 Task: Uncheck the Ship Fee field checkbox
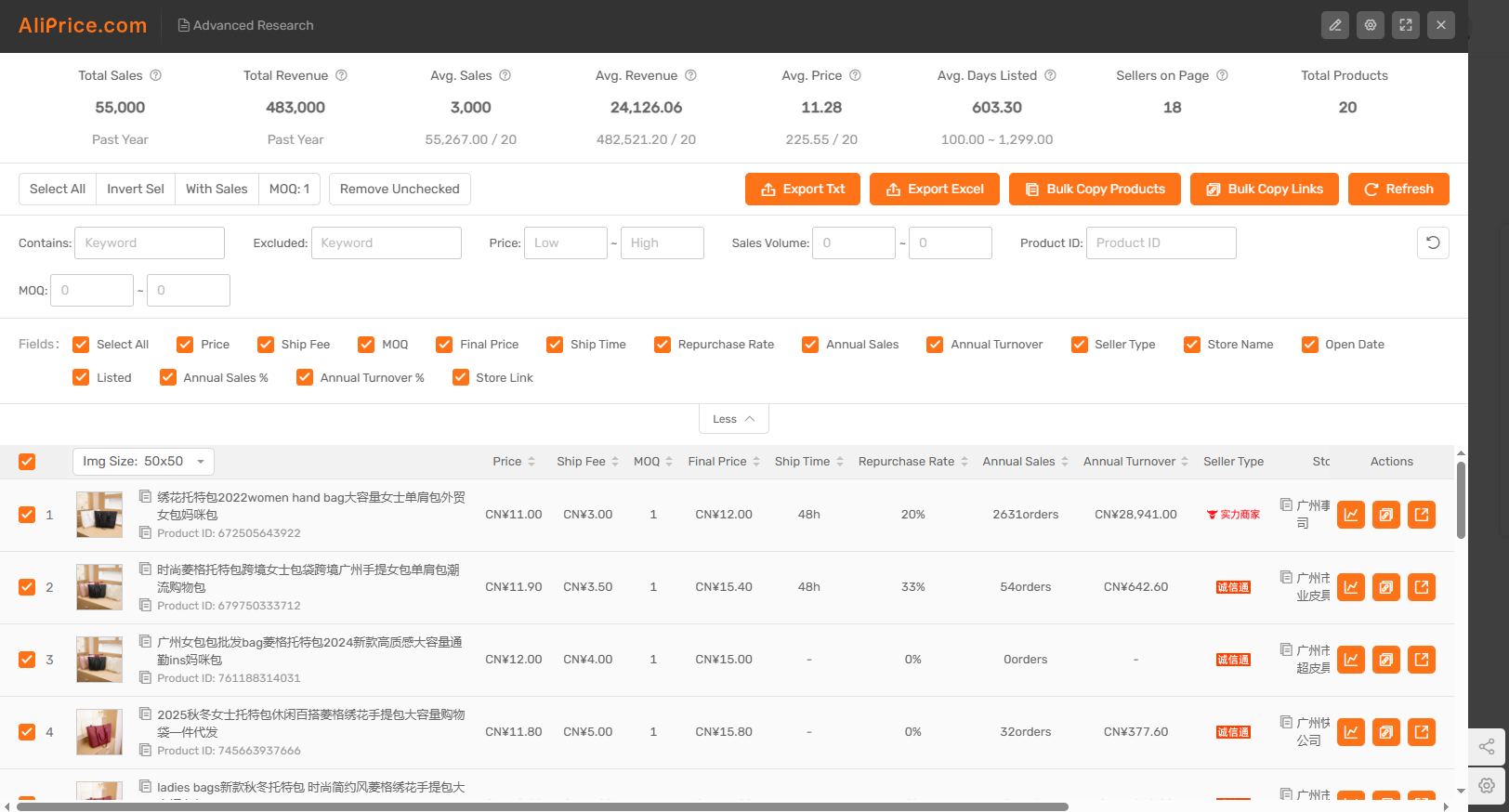[266, 345]
